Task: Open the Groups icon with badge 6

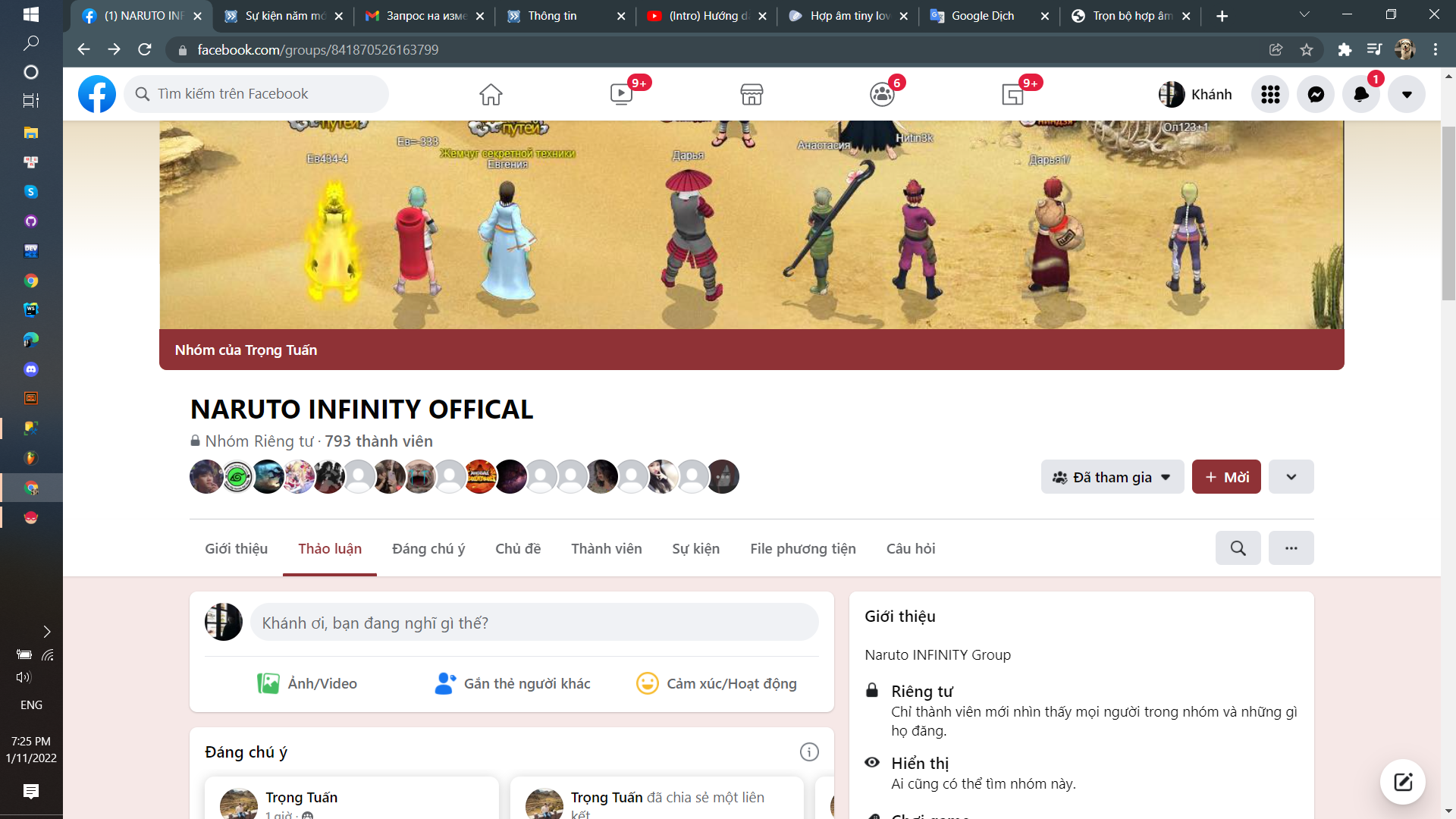Action: (882, 94)
